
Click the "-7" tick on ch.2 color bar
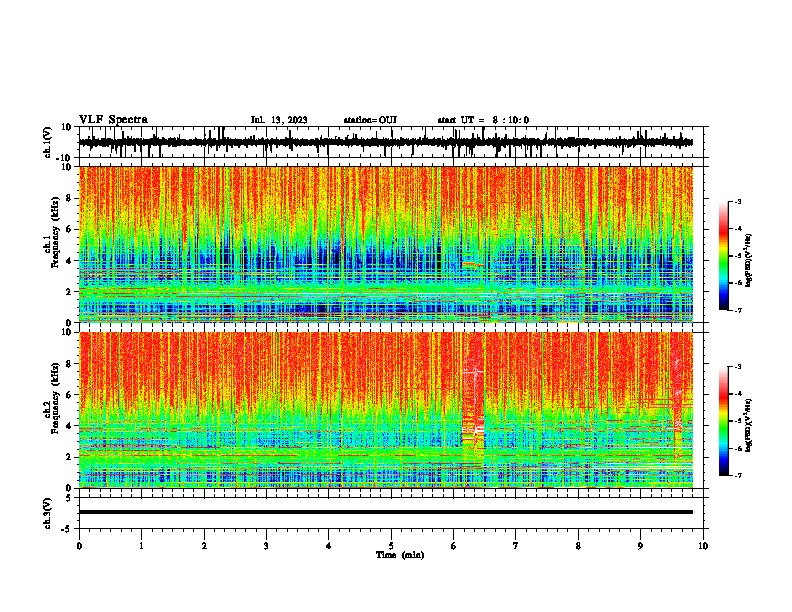(x=738, y=475)
